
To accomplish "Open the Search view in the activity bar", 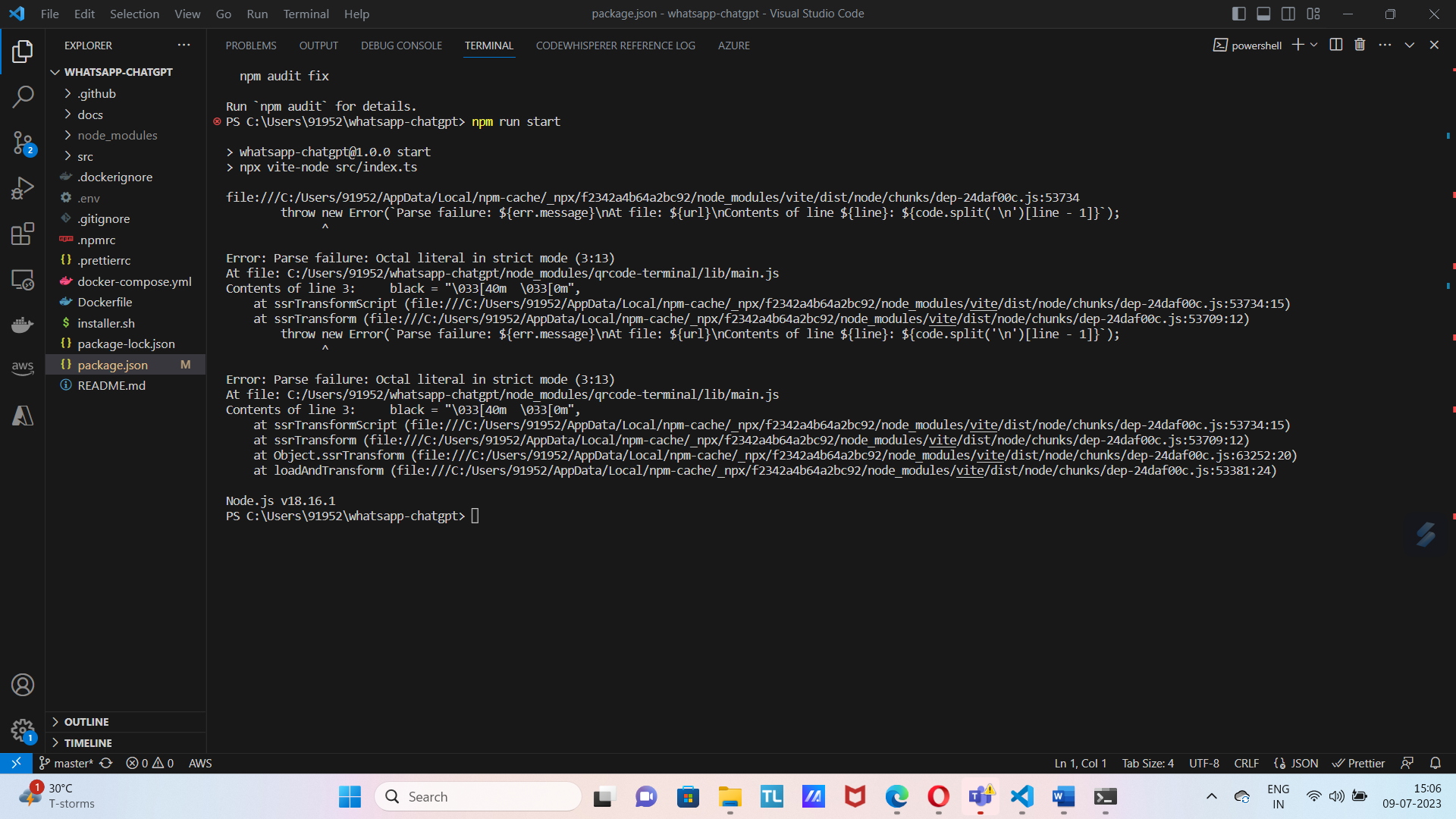I will (22, 96).
